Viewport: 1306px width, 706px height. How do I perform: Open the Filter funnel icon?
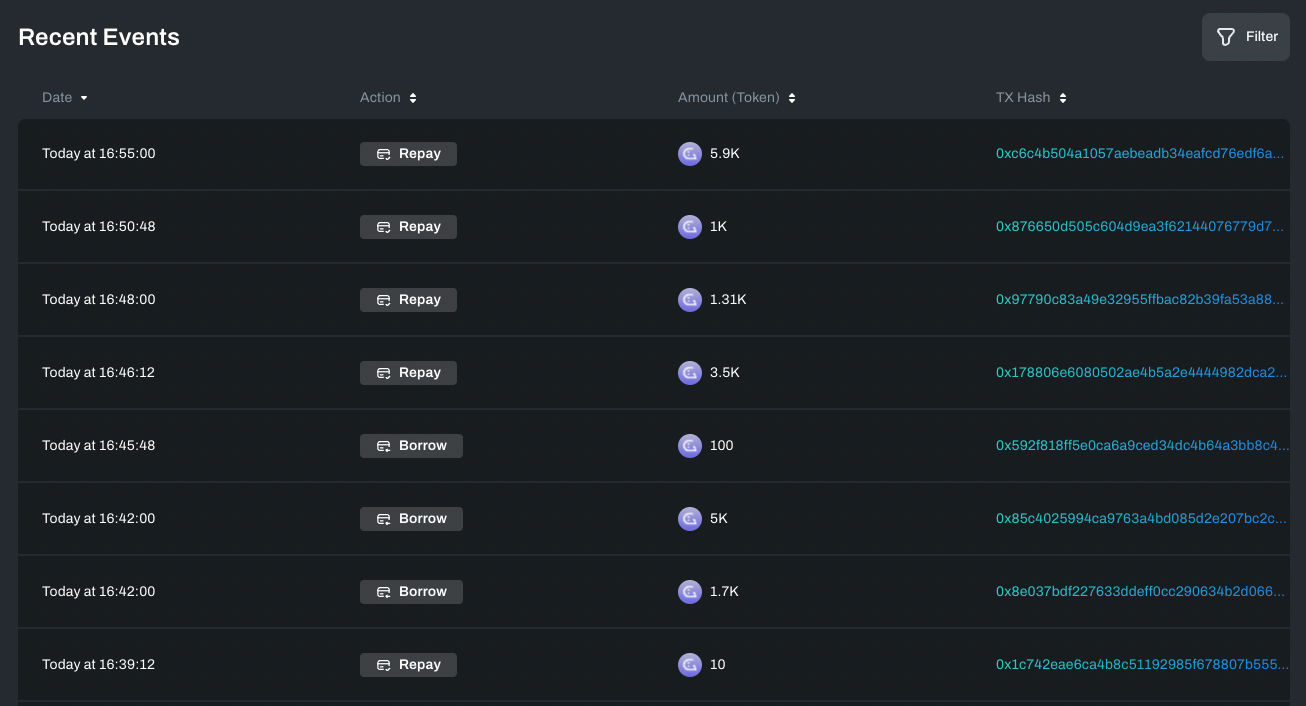click(x=1225, y=37)
